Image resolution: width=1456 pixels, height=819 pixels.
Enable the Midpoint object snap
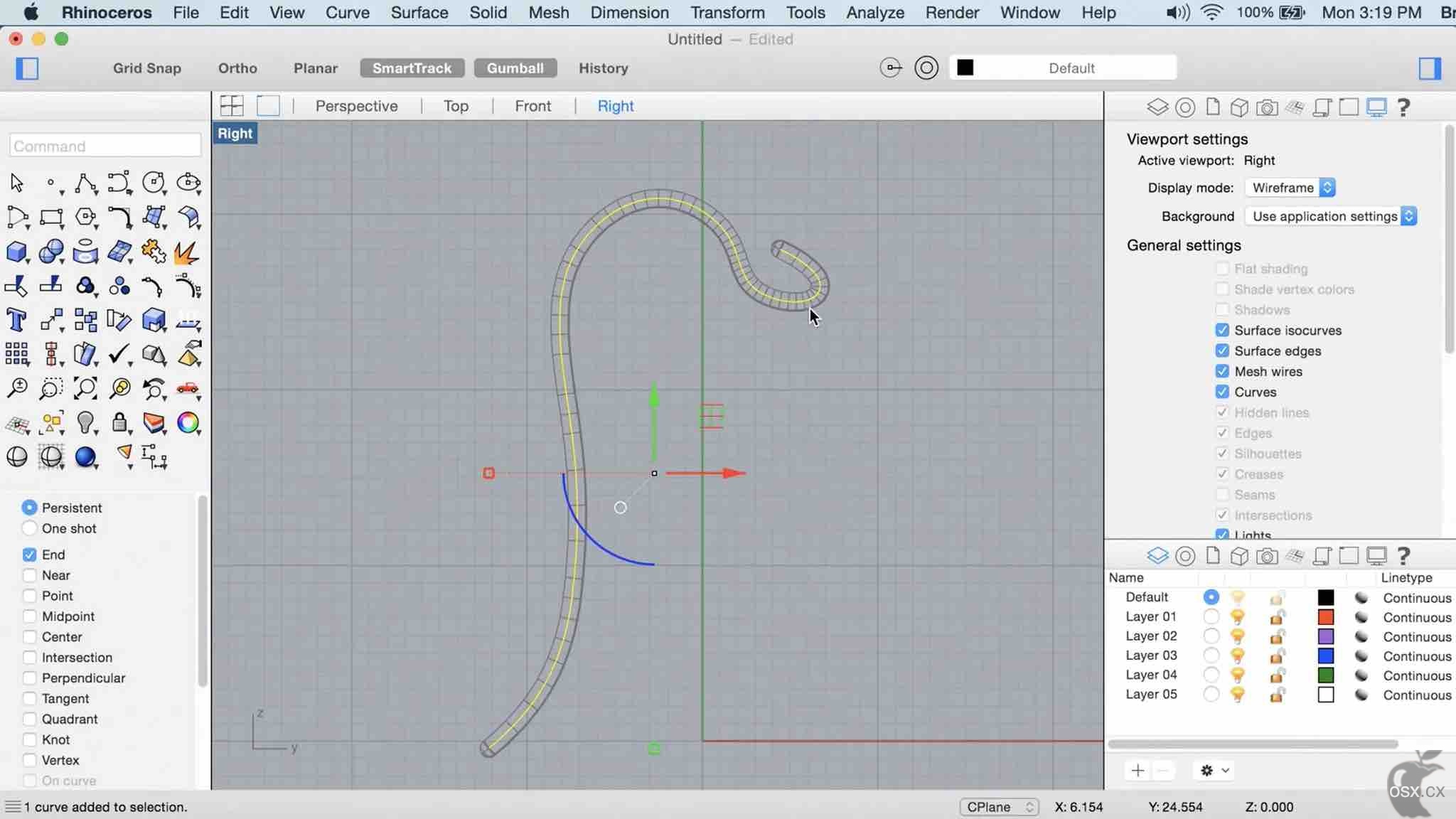click(29, 616)
